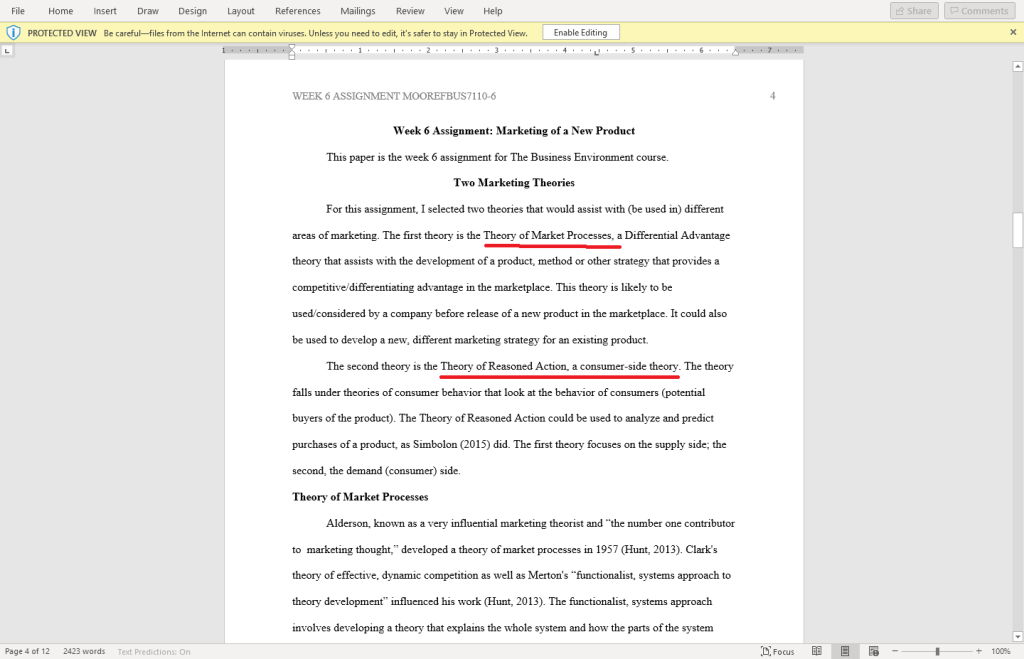Open the File menu

point(18,11)
